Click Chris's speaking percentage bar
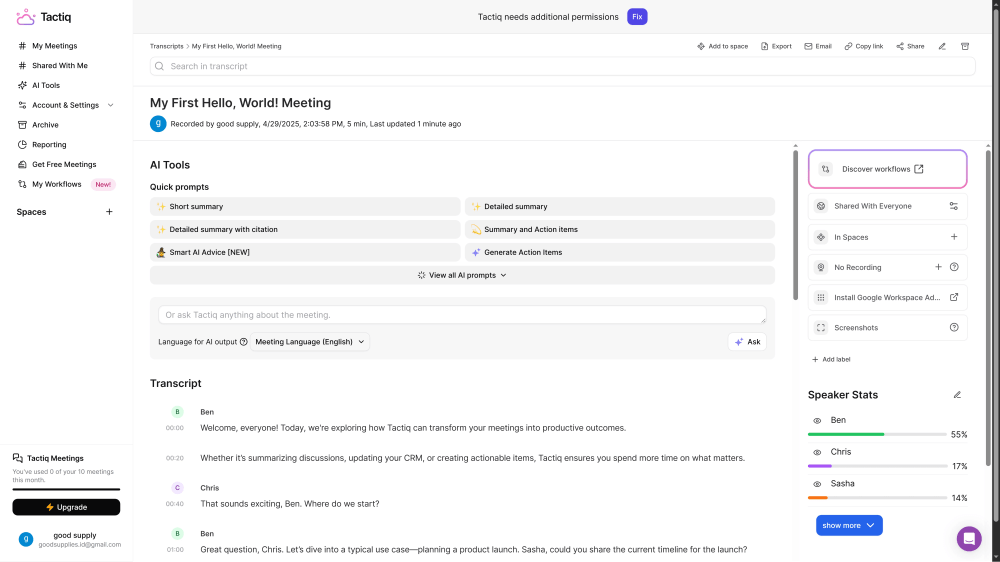The height and width of the screenshot is (562, 1000). (x=877, y=466)
